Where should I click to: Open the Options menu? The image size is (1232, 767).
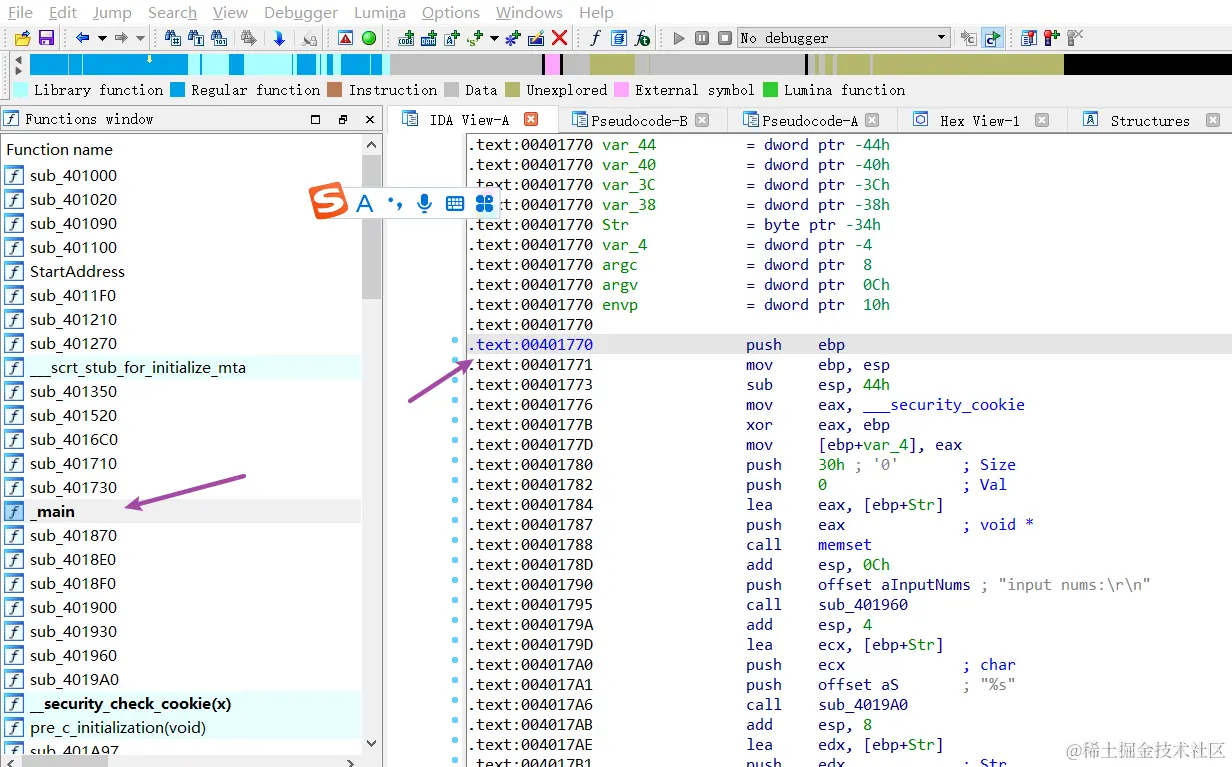(x=451, y=12)
